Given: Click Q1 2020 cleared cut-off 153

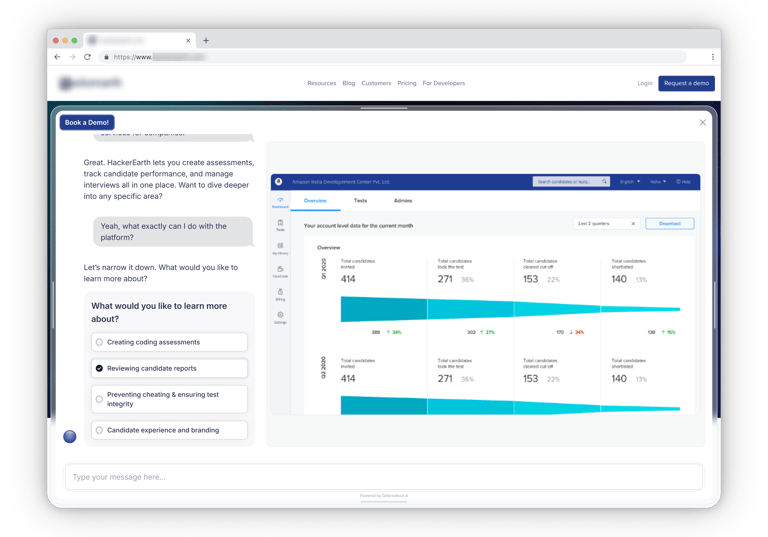Looking at the screenshot, I should point(530,279).
